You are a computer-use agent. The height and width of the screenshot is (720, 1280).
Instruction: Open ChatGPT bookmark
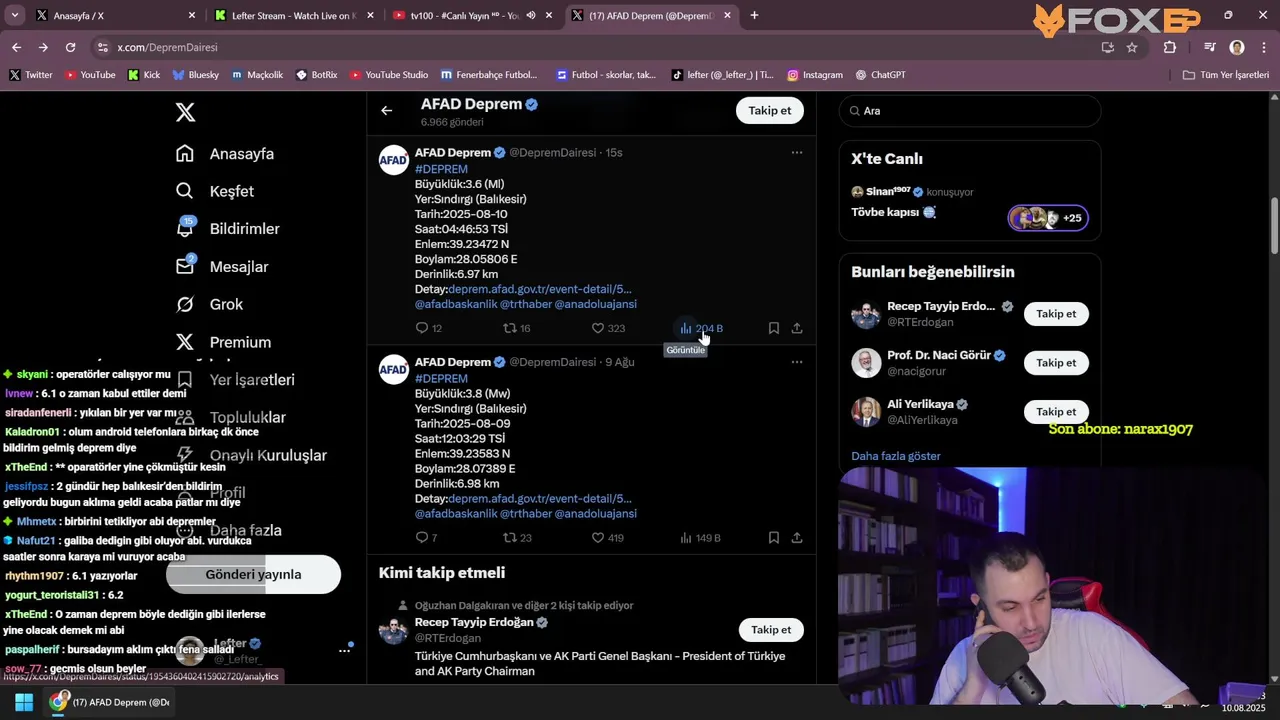pyautogui.click(x=881, y=75)
